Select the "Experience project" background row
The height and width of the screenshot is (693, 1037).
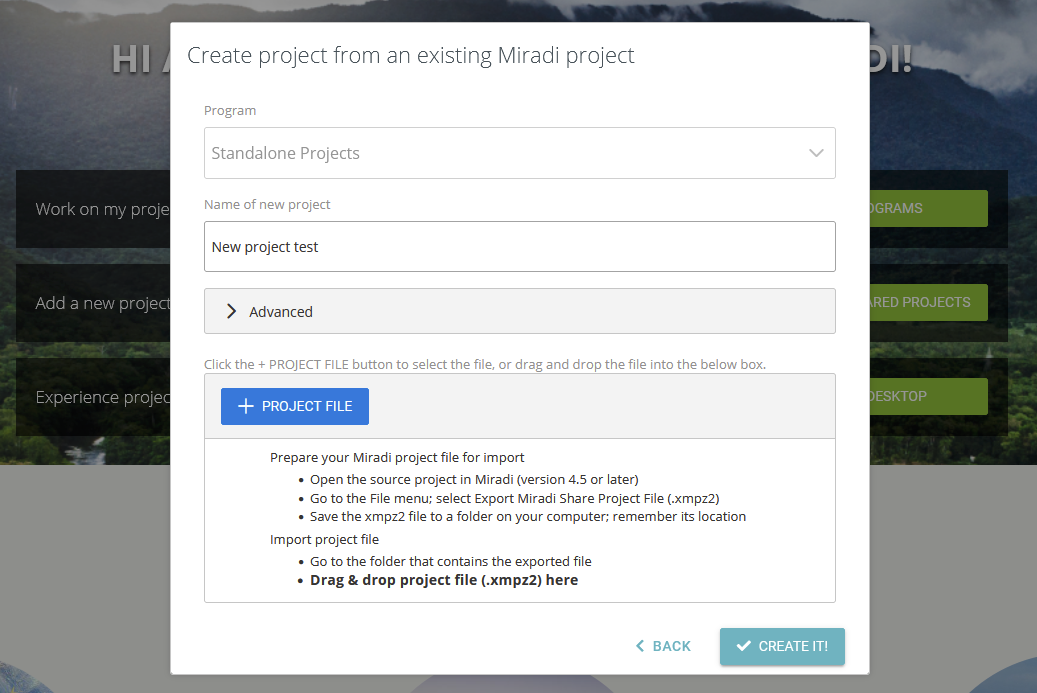point(95,397)
